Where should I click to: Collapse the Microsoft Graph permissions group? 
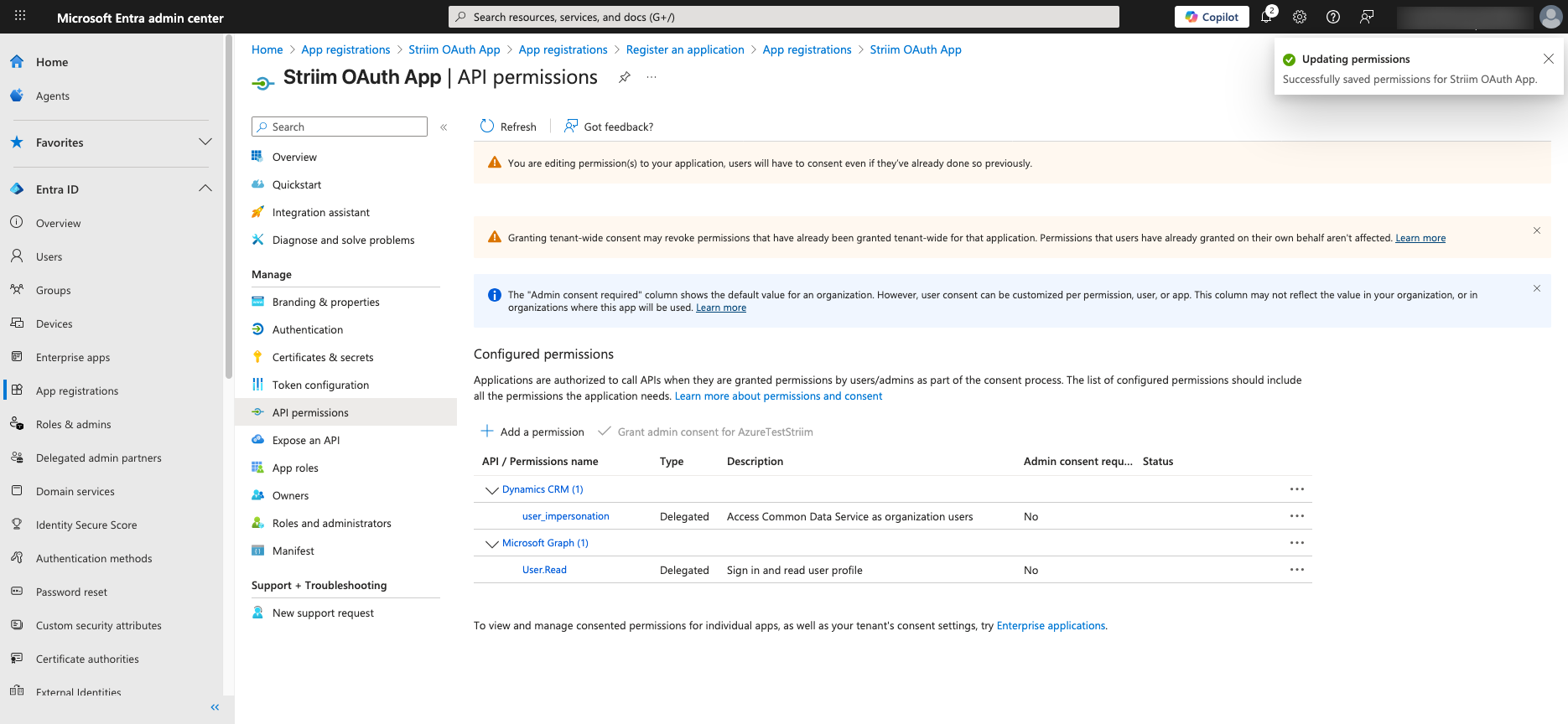click(491, 544)
